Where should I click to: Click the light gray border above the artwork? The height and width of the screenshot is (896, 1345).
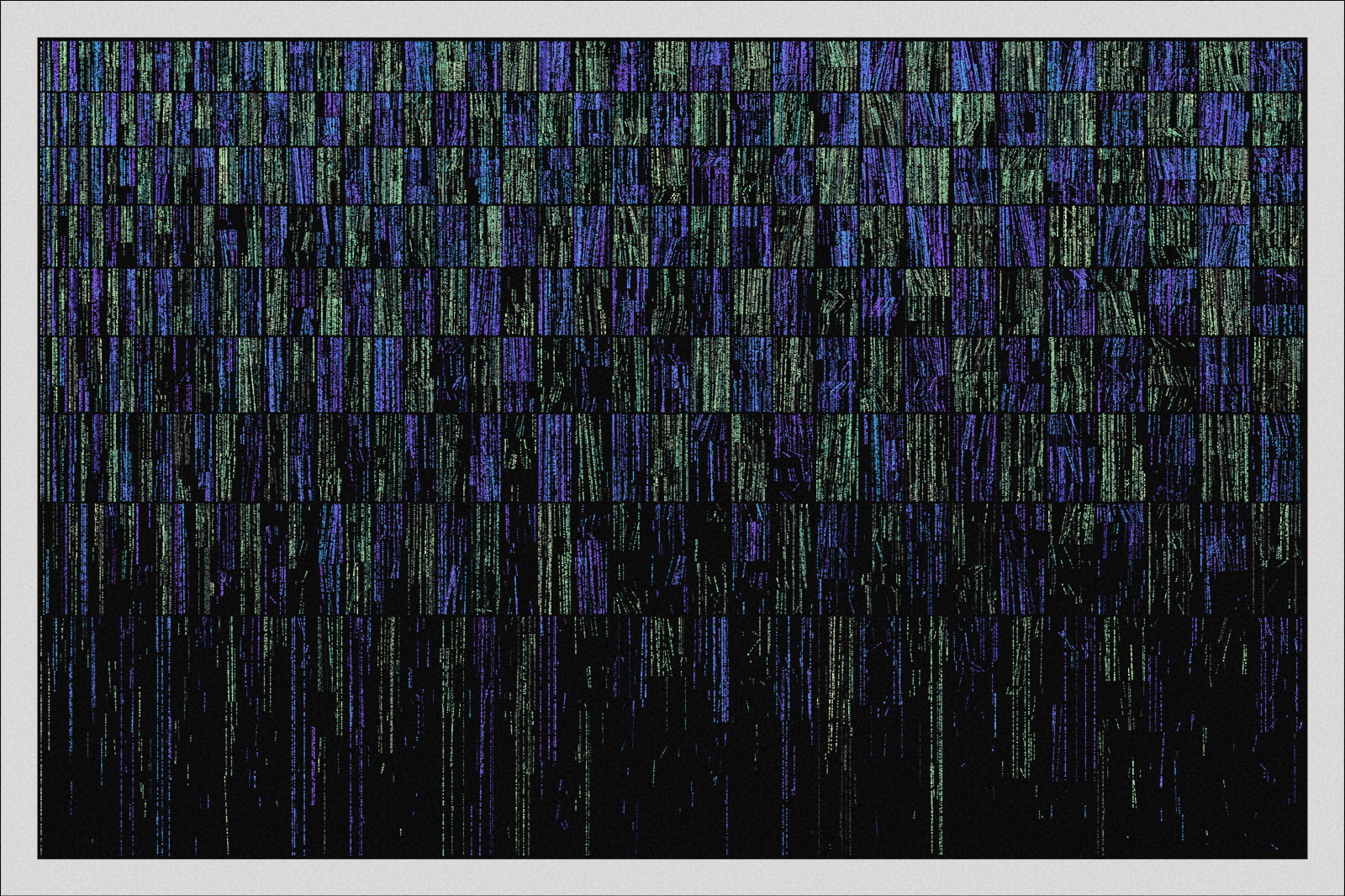point(672,18)
